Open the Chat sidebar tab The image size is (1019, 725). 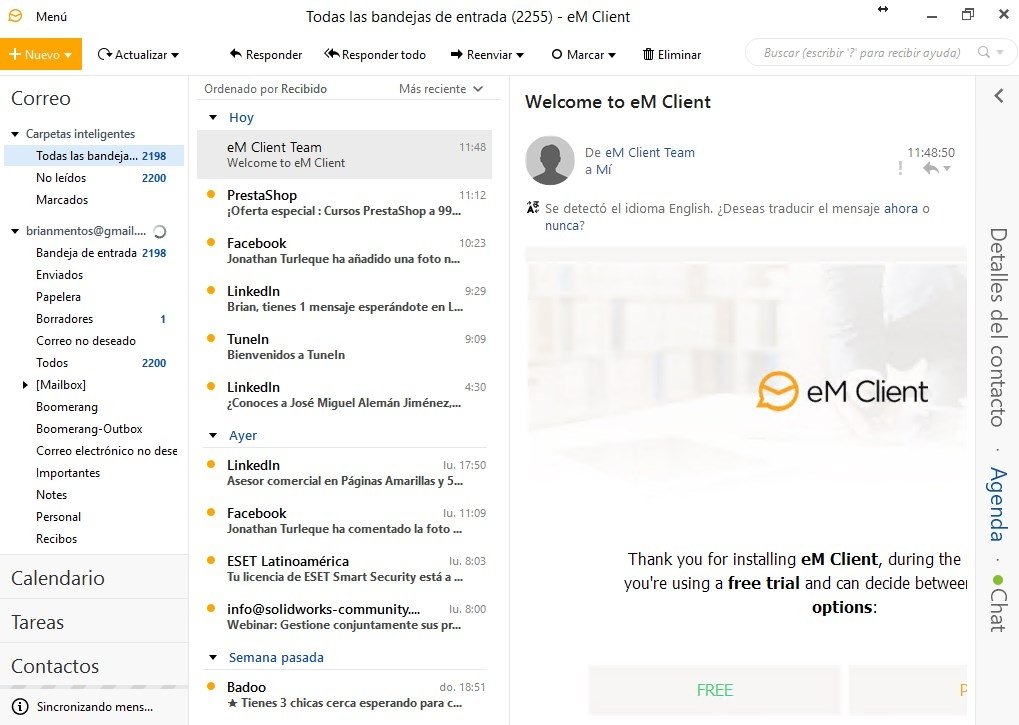[998, 604]
